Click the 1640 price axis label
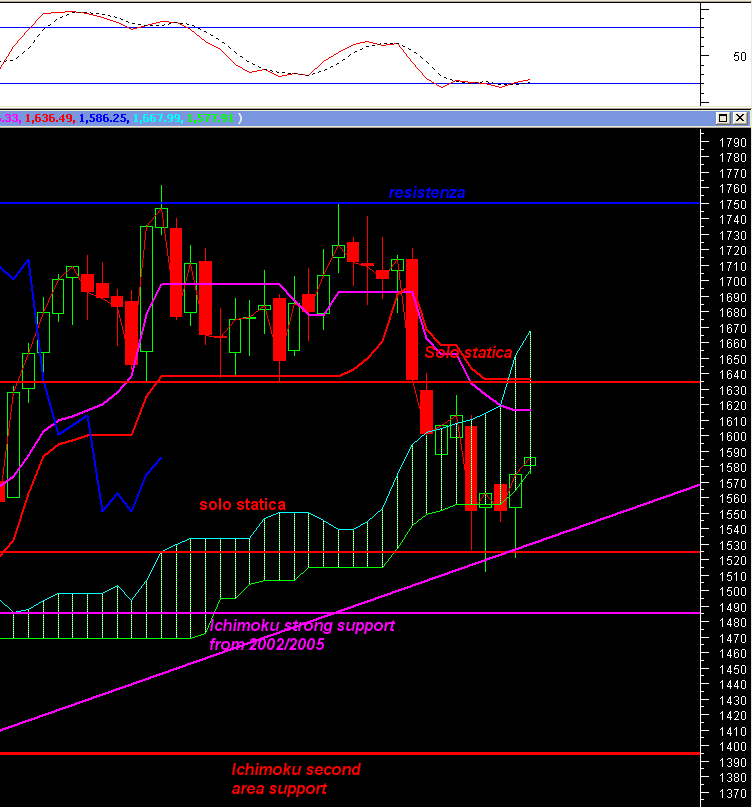This screenshot has width=753, height=807. 732,375
